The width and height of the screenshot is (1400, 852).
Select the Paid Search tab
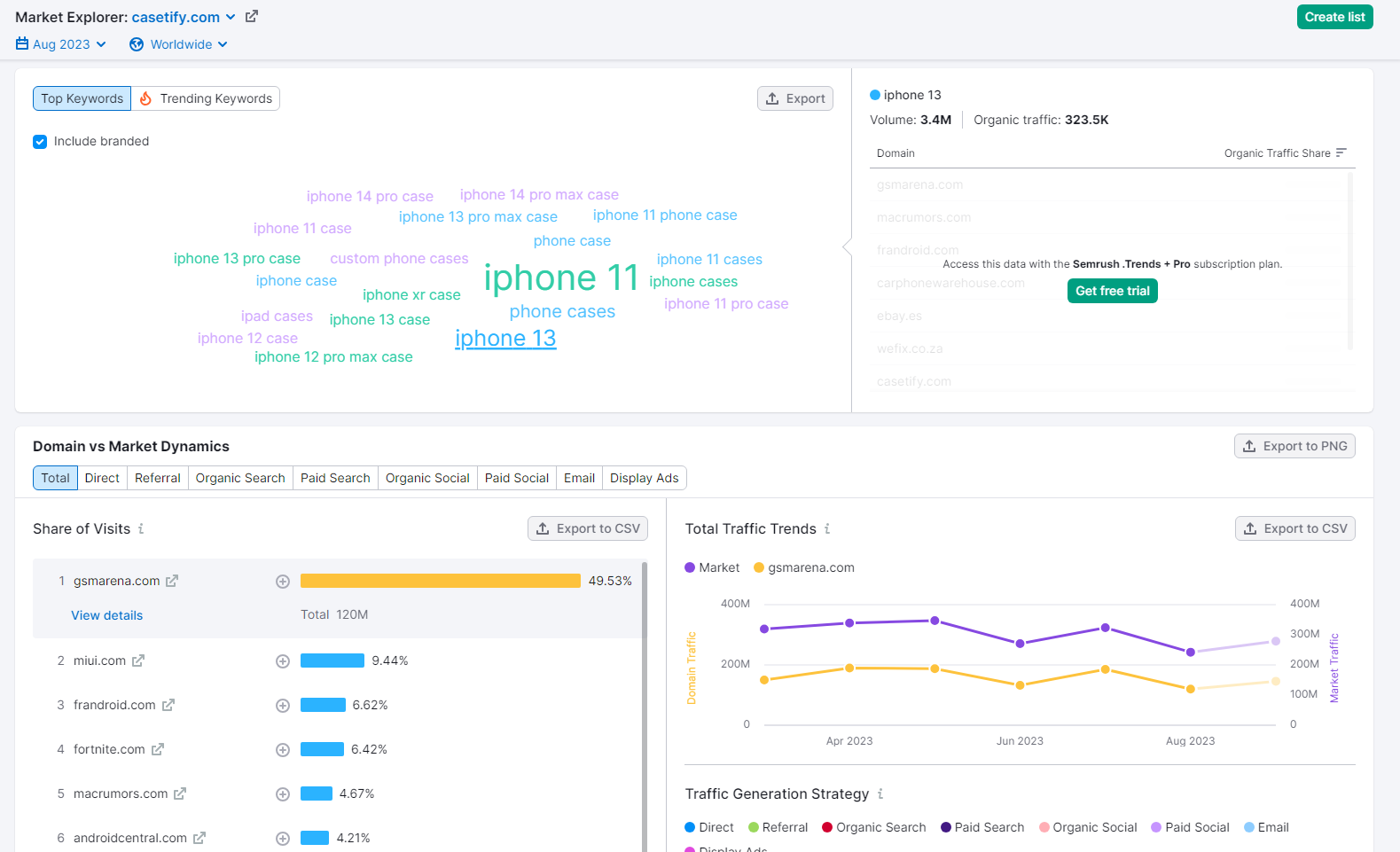(335, 478)
